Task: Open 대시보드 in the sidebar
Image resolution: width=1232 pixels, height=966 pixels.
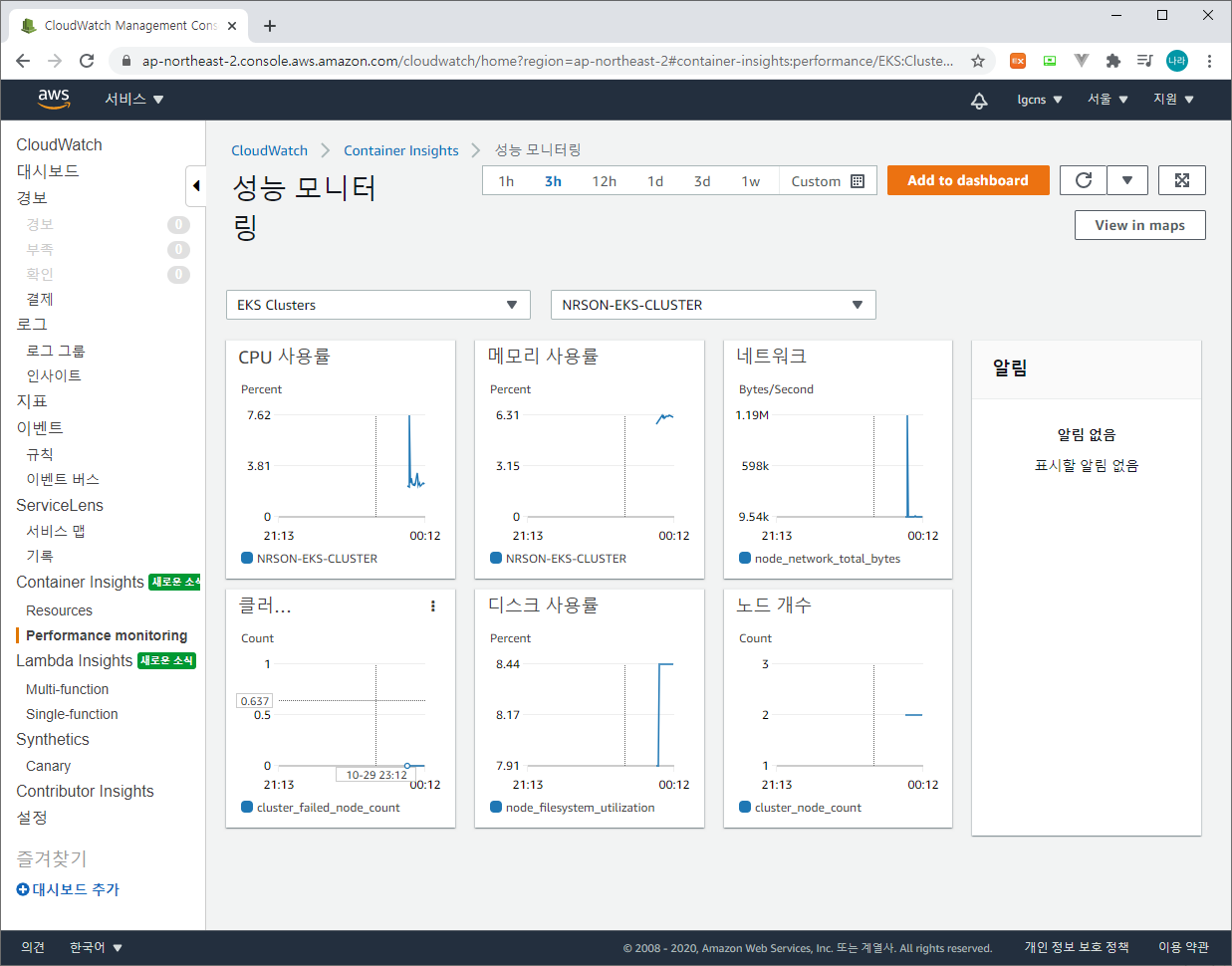Action: (47, 171)
